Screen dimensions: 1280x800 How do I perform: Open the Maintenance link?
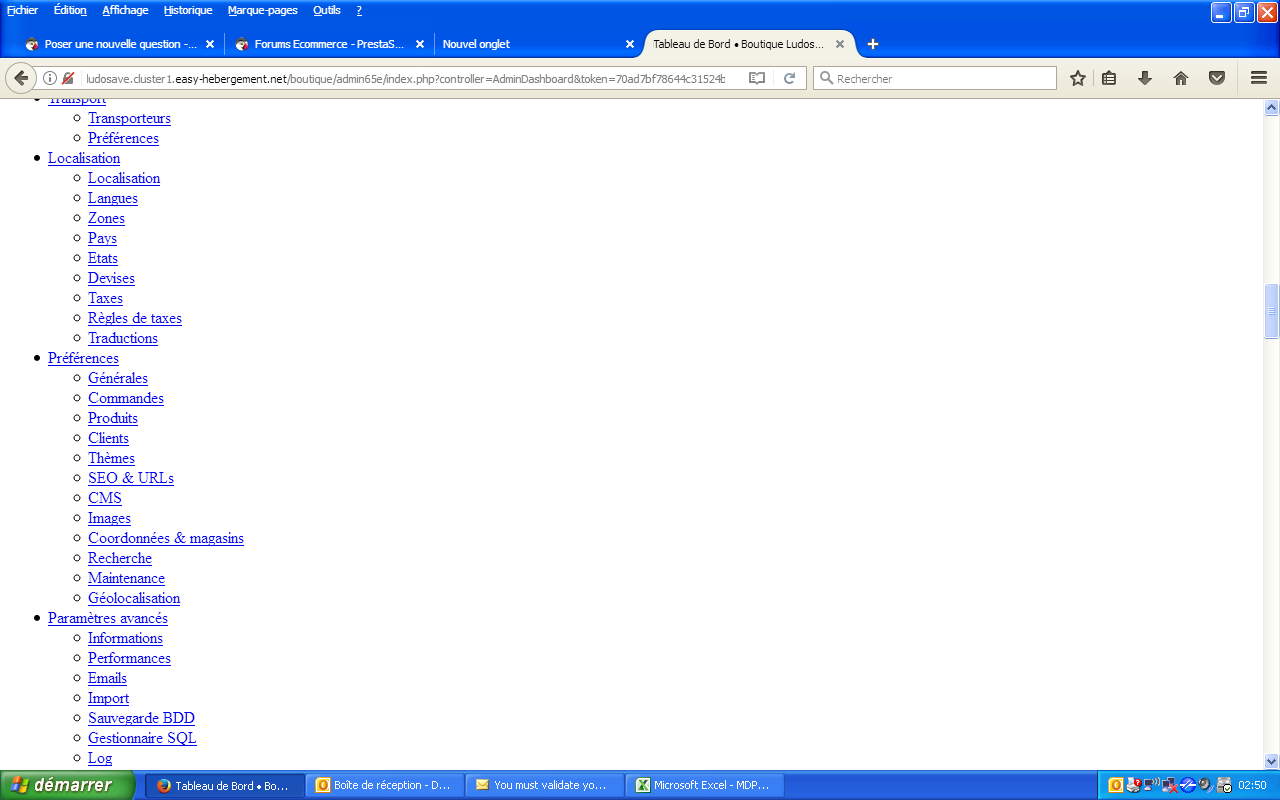pos(126,578)
